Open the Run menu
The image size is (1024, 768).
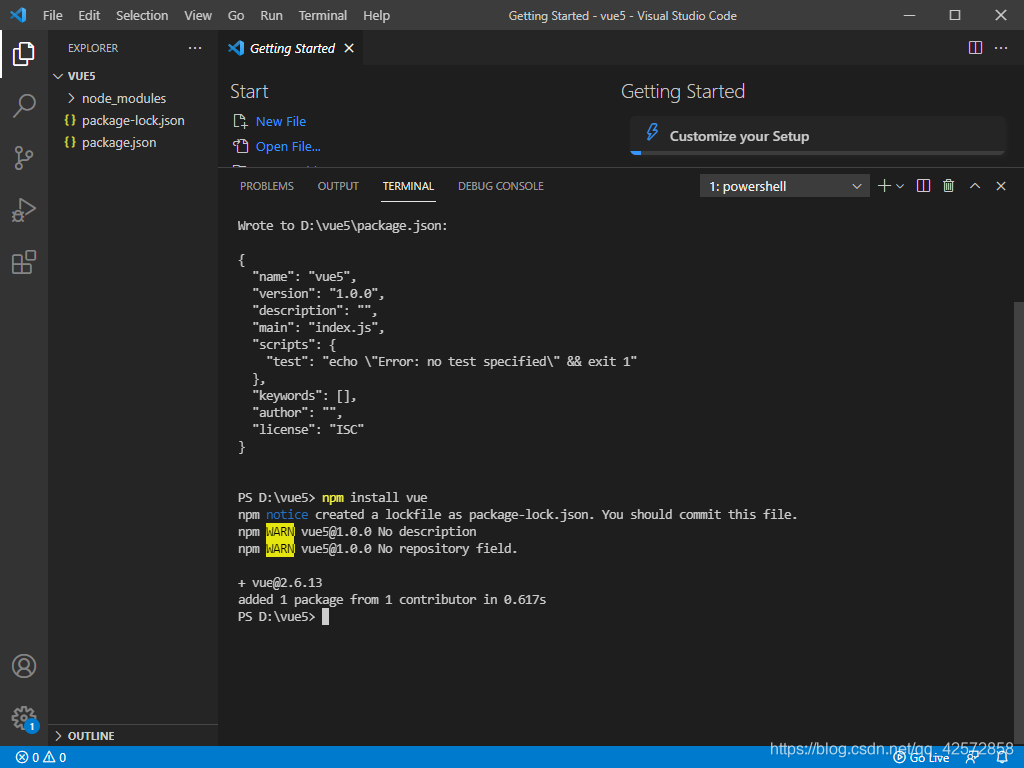click(271, 16)
